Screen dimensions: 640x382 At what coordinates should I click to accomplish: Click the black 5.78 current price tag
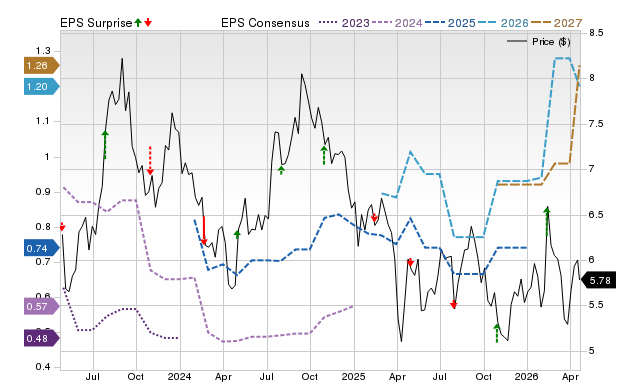[598, 280]
